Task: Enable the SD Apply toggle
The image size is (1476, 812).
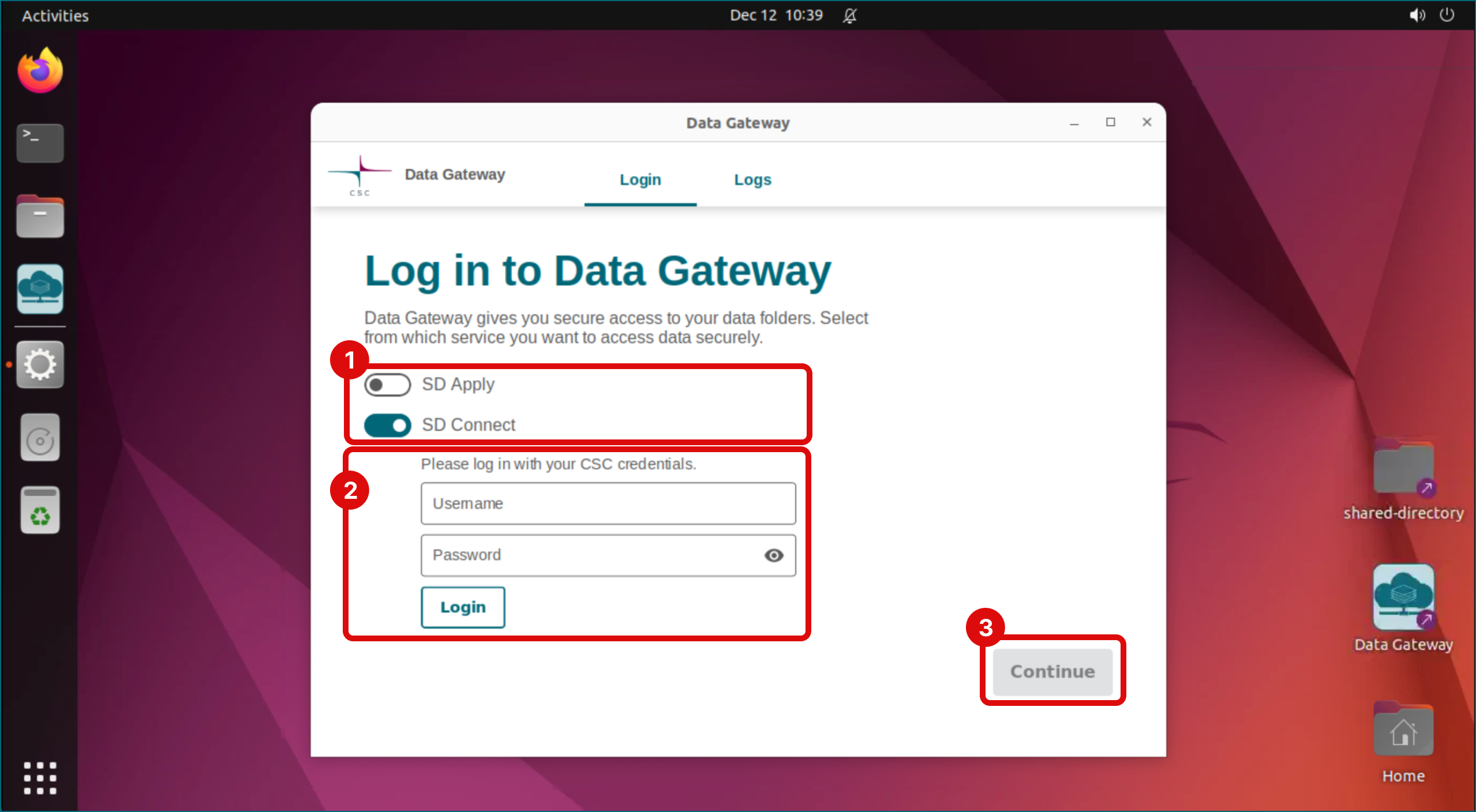Action: pos(387,385)
